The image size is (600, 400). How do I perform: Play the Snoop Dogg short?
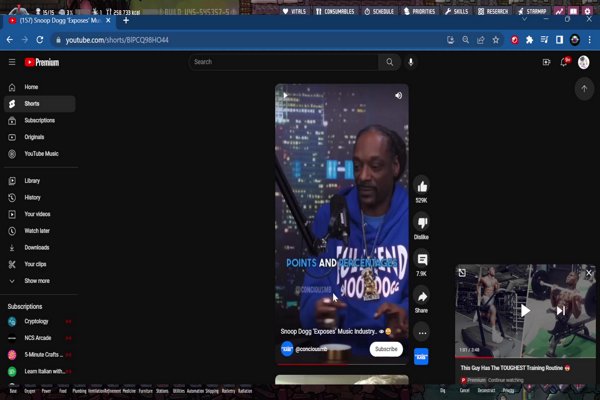285,95
